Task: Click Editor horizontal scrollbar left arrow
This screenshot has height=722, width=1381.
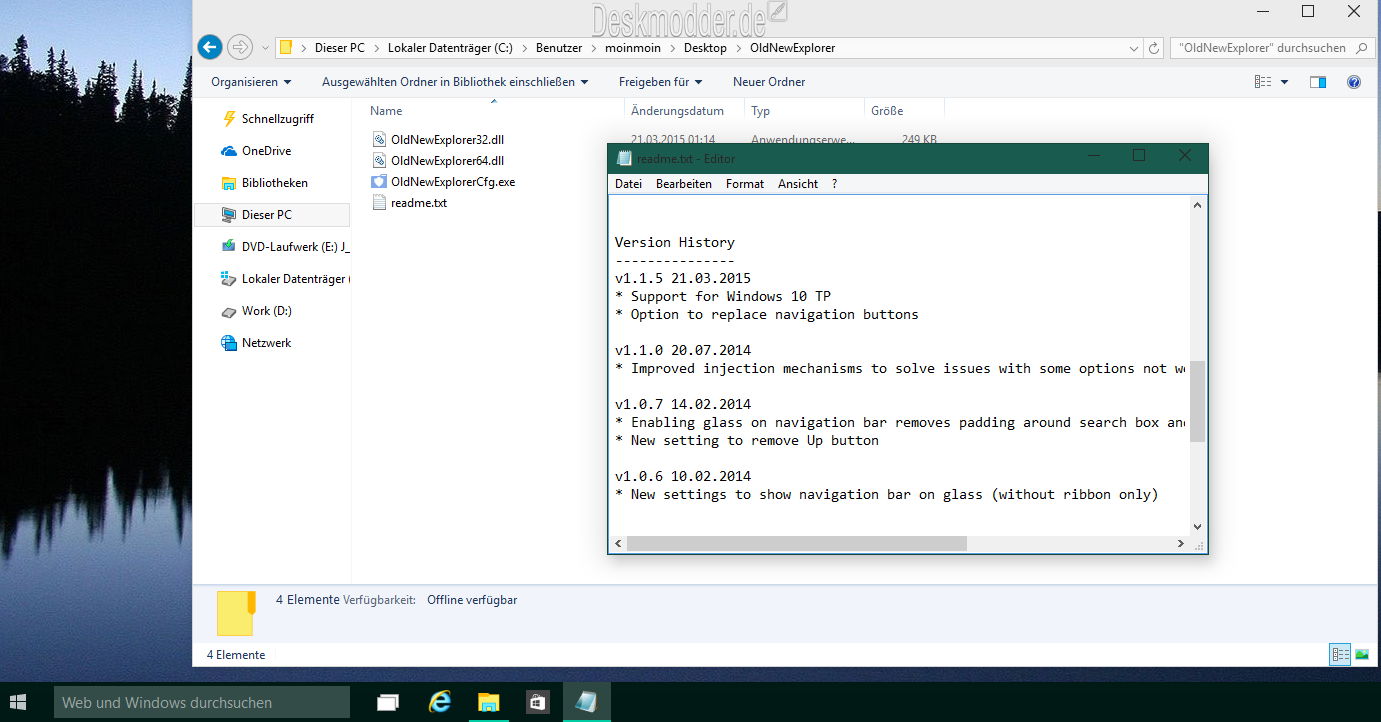Action: 618,544
